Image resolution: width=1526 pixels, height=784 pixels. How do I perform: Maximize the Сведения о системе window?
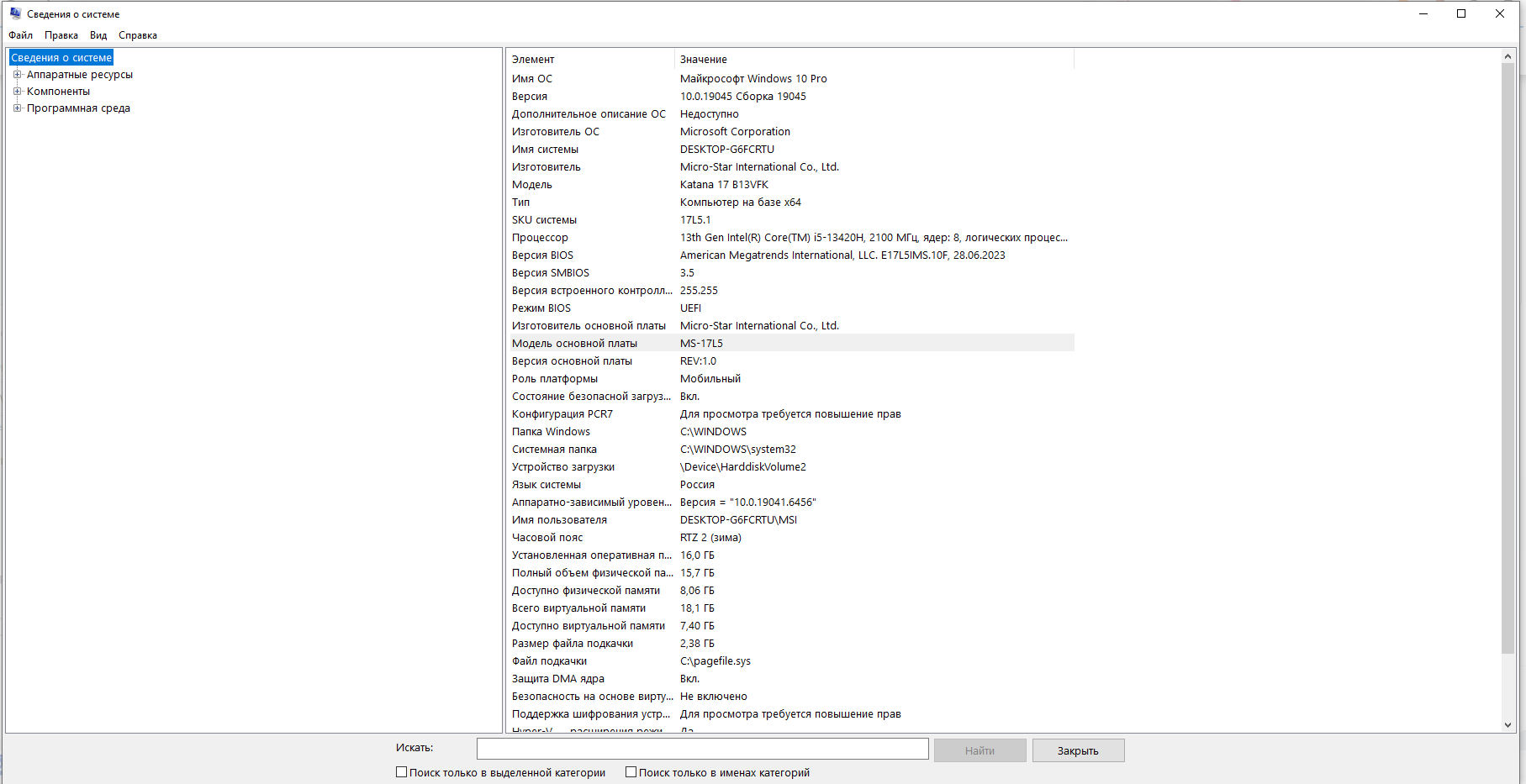point(1461,13)
